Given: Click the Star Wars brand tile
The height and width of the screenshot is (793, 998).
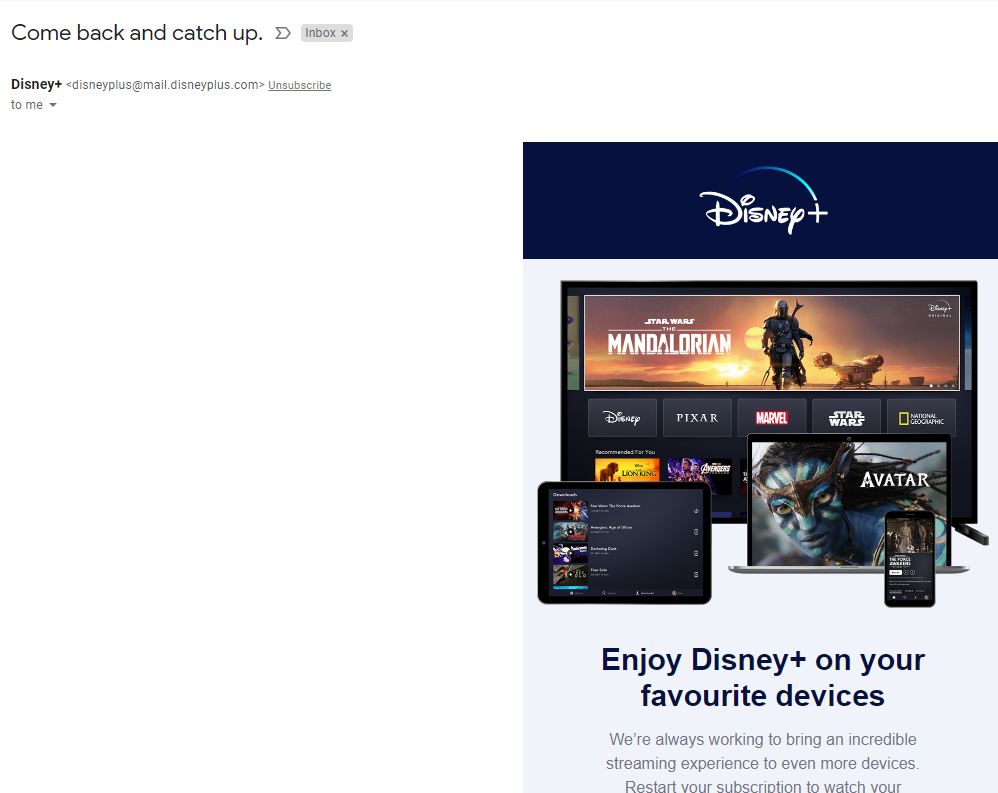Looking at the screenshot, I should click(847, 418).
